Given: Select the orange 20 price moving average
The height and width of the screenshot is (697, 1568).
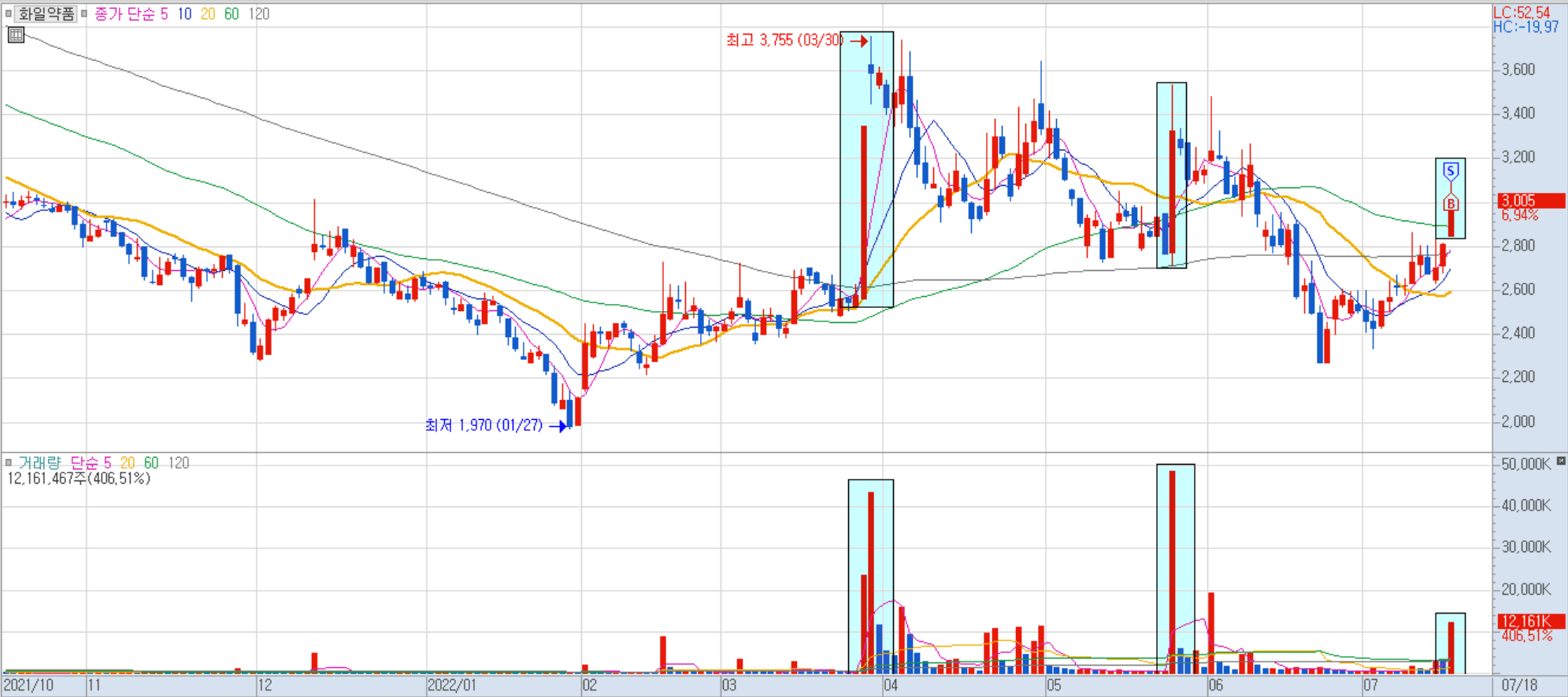Looking at the screenshot, I should [208, 13].
